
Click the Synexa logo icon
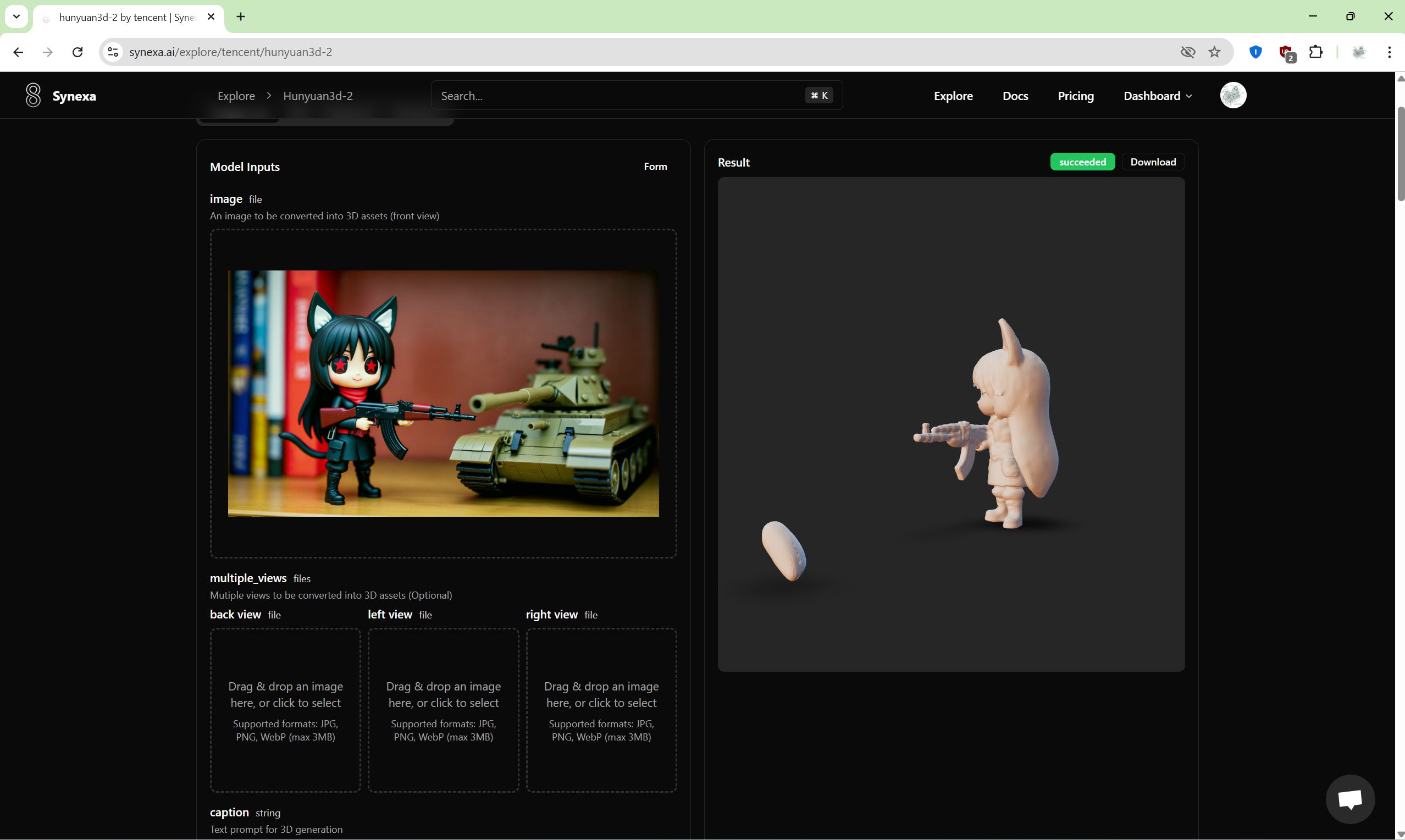33,95
